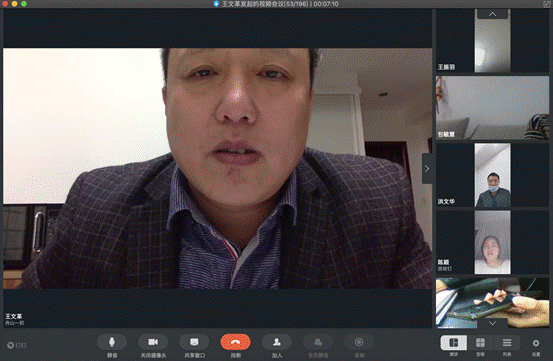This screenshot has width=553, height=361.
Task: Click the record meeting icon
Action: [x=359, y=342]
